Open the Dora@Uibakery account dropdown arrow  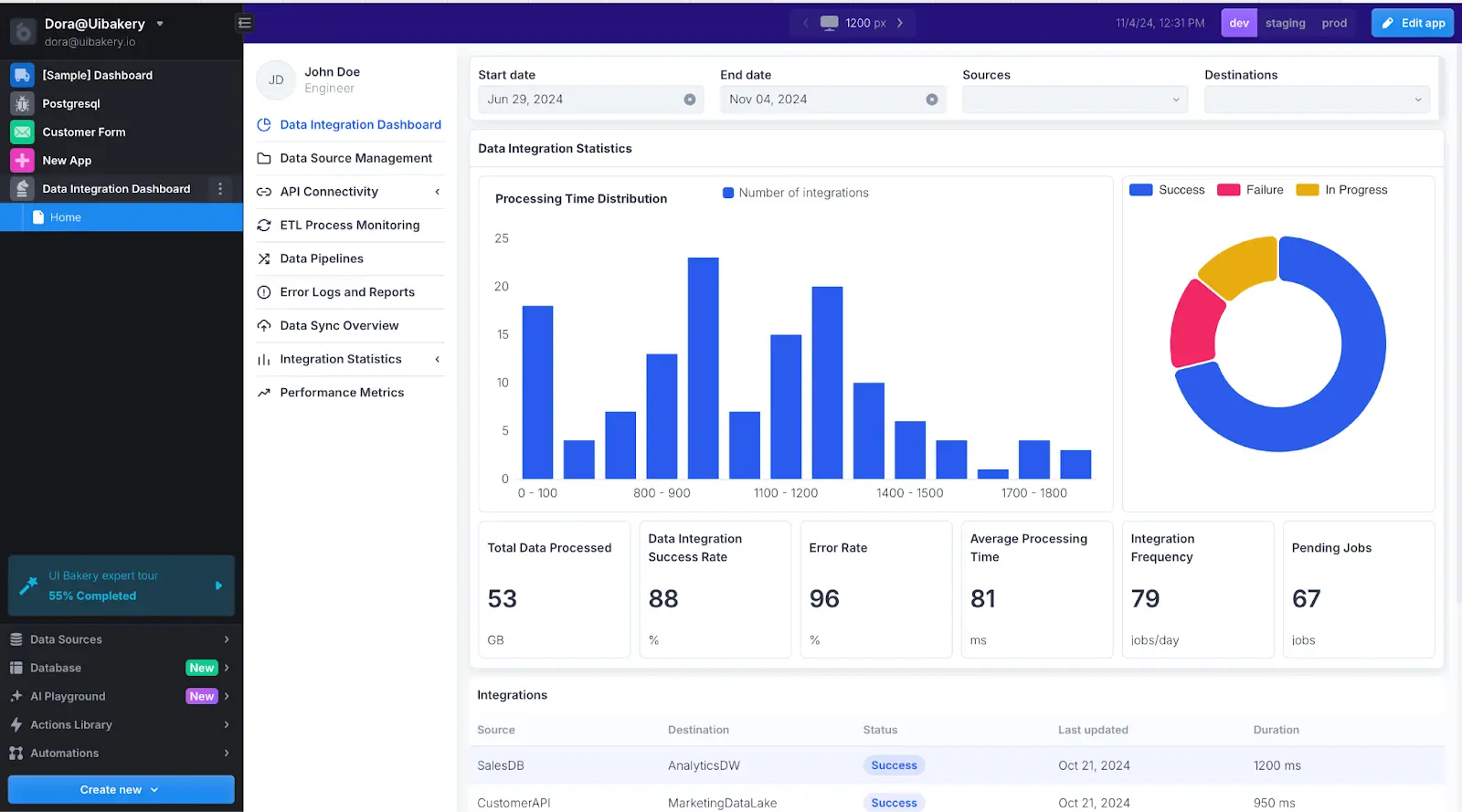coord(160,24)
